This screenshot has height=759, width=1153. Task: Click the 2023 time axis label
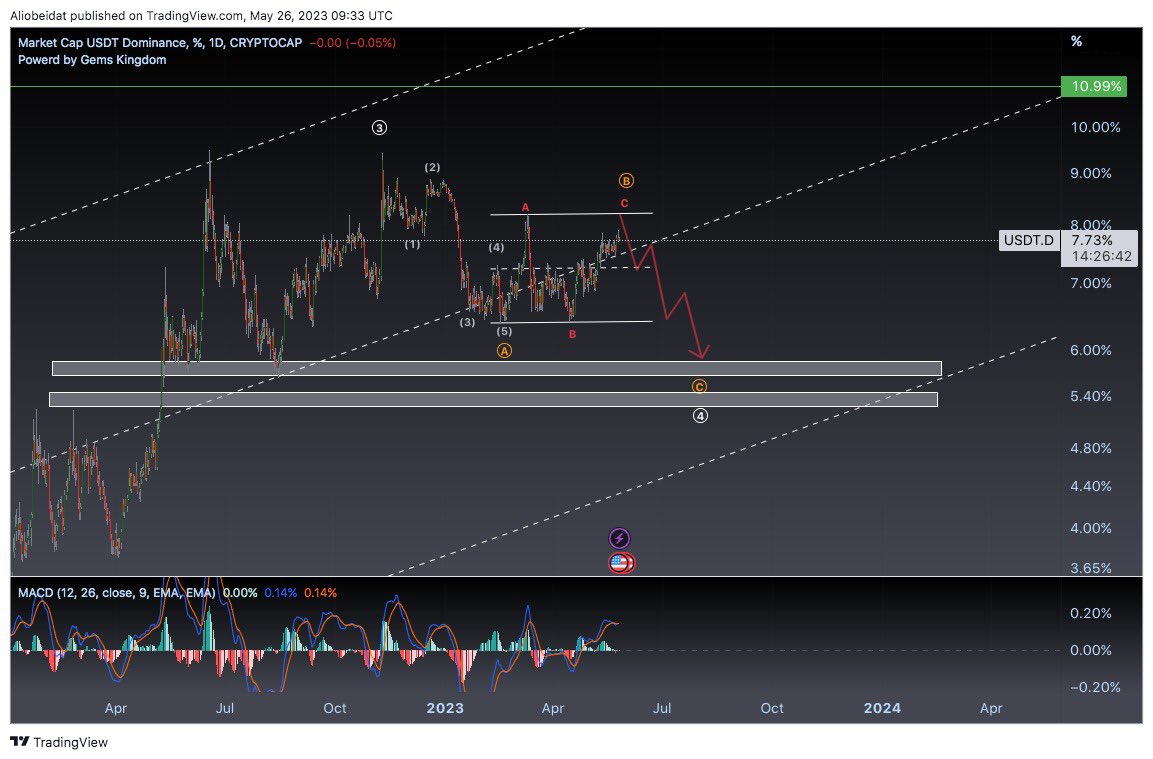pyautogui.click(x=445, y=708)
